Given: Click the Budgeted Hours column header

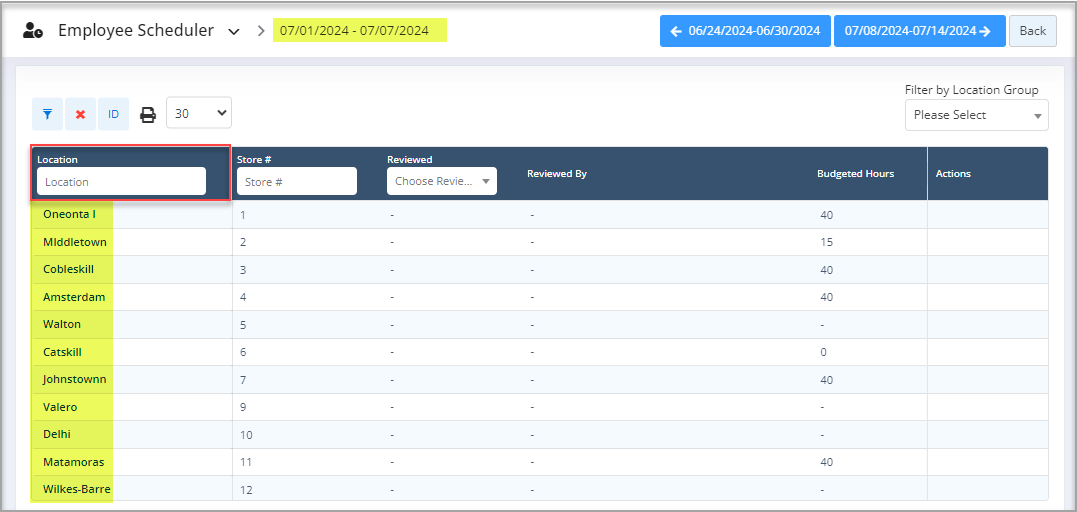Looking at the screenshot, I should 855,173.
